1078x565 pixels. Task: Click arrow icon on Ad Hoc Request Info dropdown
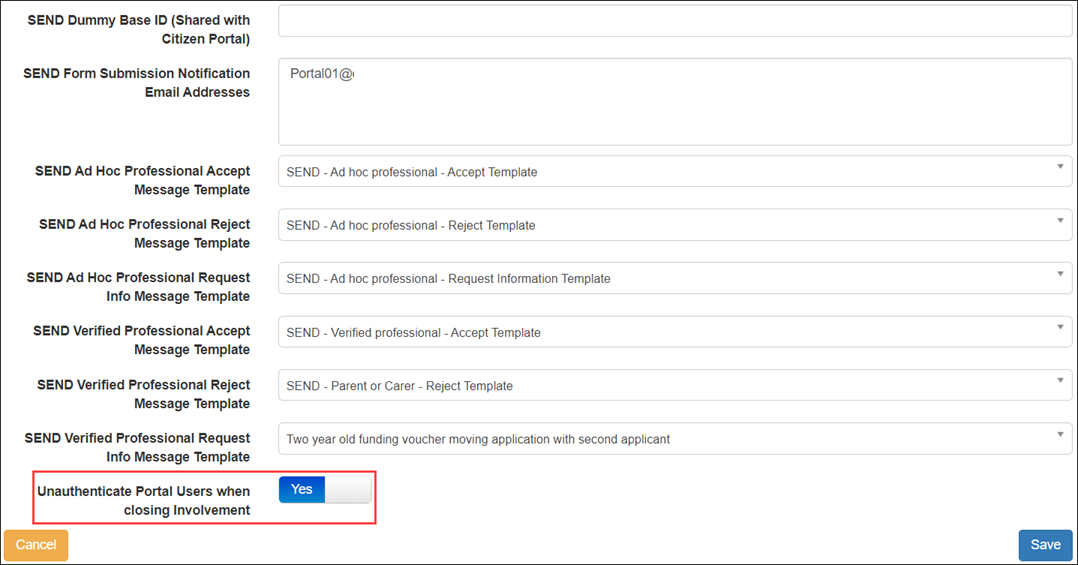[1060, 274]
